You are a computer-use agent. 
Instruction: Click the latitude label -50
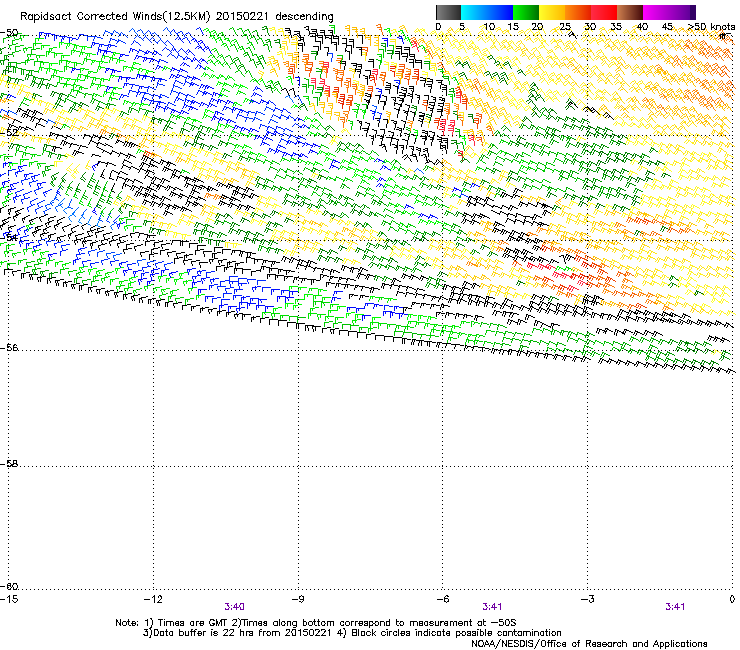point(9,33)
